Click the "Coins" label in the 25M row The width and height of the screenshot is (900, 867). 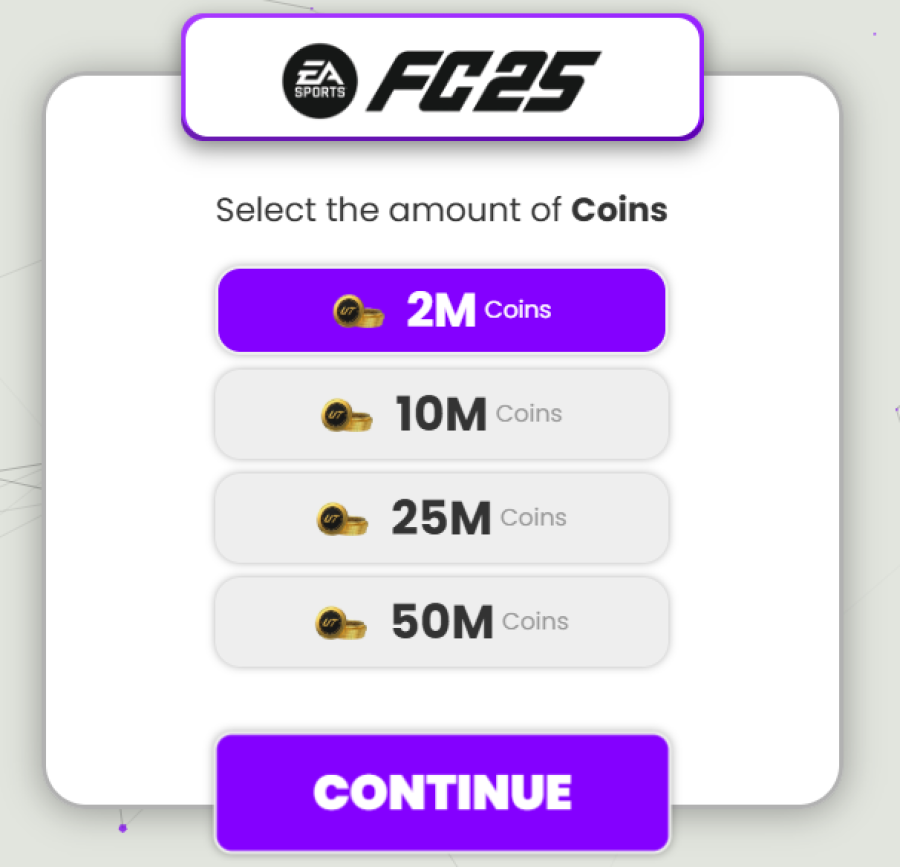tap(533, 518)
